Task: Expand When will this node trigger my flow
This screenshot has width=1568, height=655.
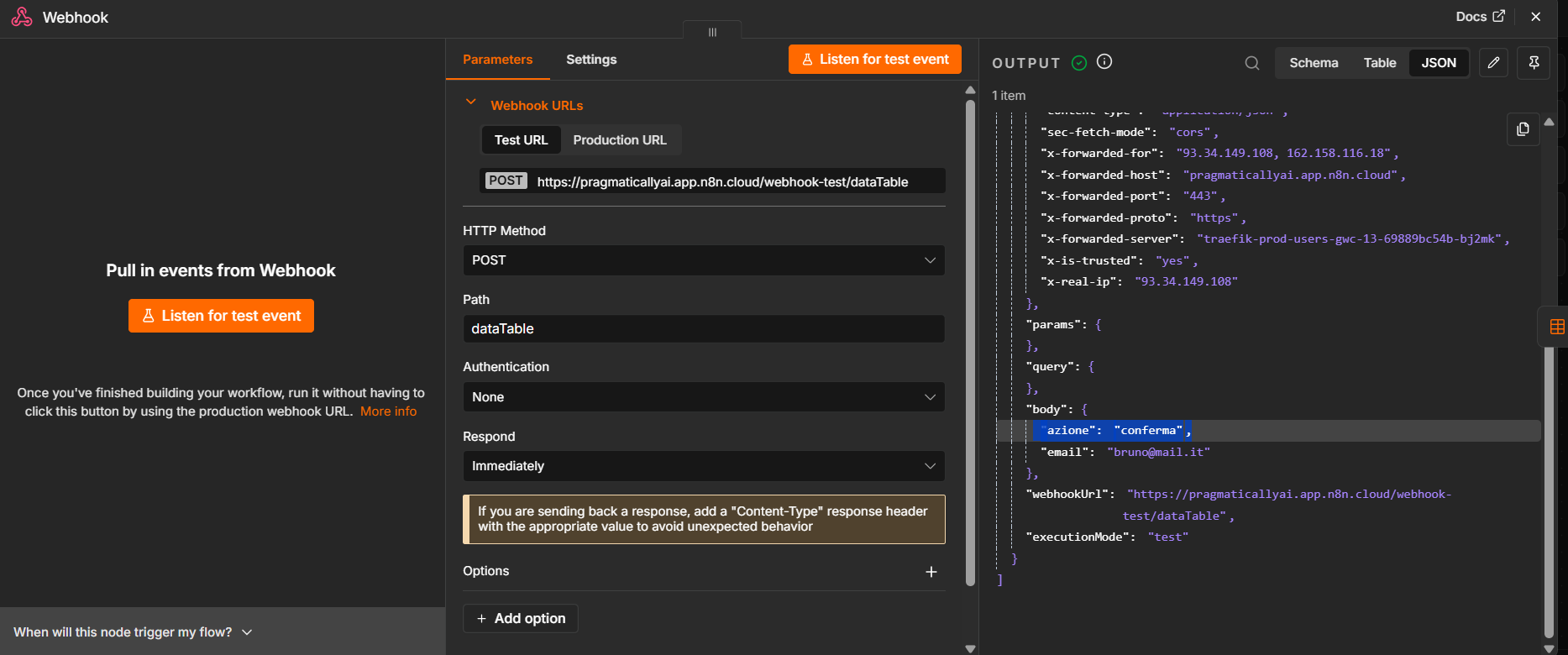Action: point(133,632)
